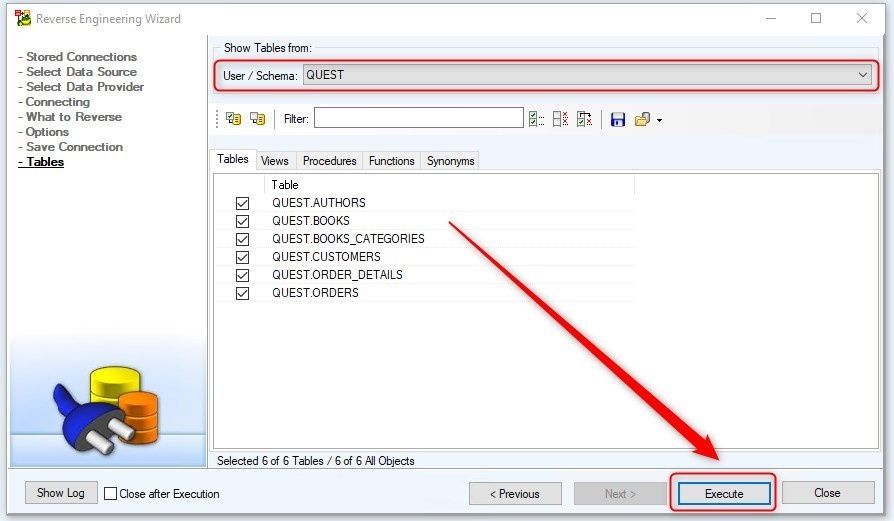
Task: Uncheck the QUEST.ORDERS checkbox
Action: [x=242, y=293]
